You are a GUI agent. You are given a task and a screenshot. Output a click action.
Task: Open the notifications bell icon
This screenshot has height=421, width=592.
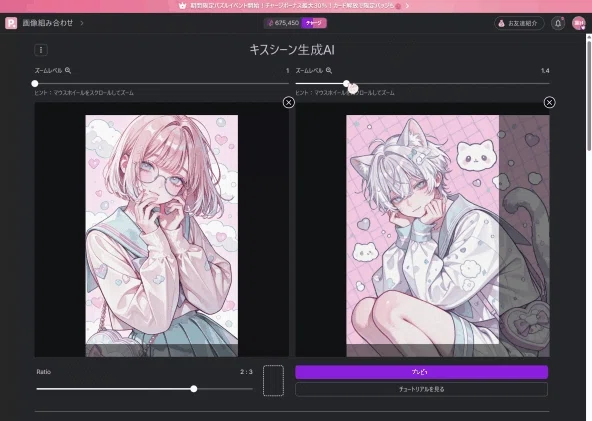coord(558,23)
